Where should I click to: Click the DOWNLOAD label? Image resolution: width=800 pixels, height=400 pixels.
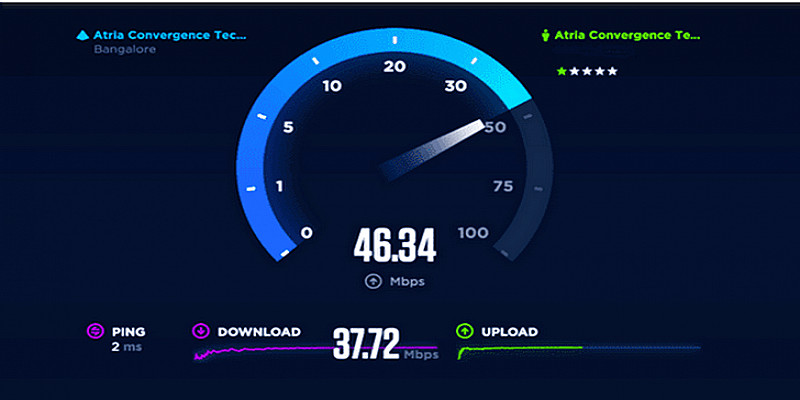(259, 332)
